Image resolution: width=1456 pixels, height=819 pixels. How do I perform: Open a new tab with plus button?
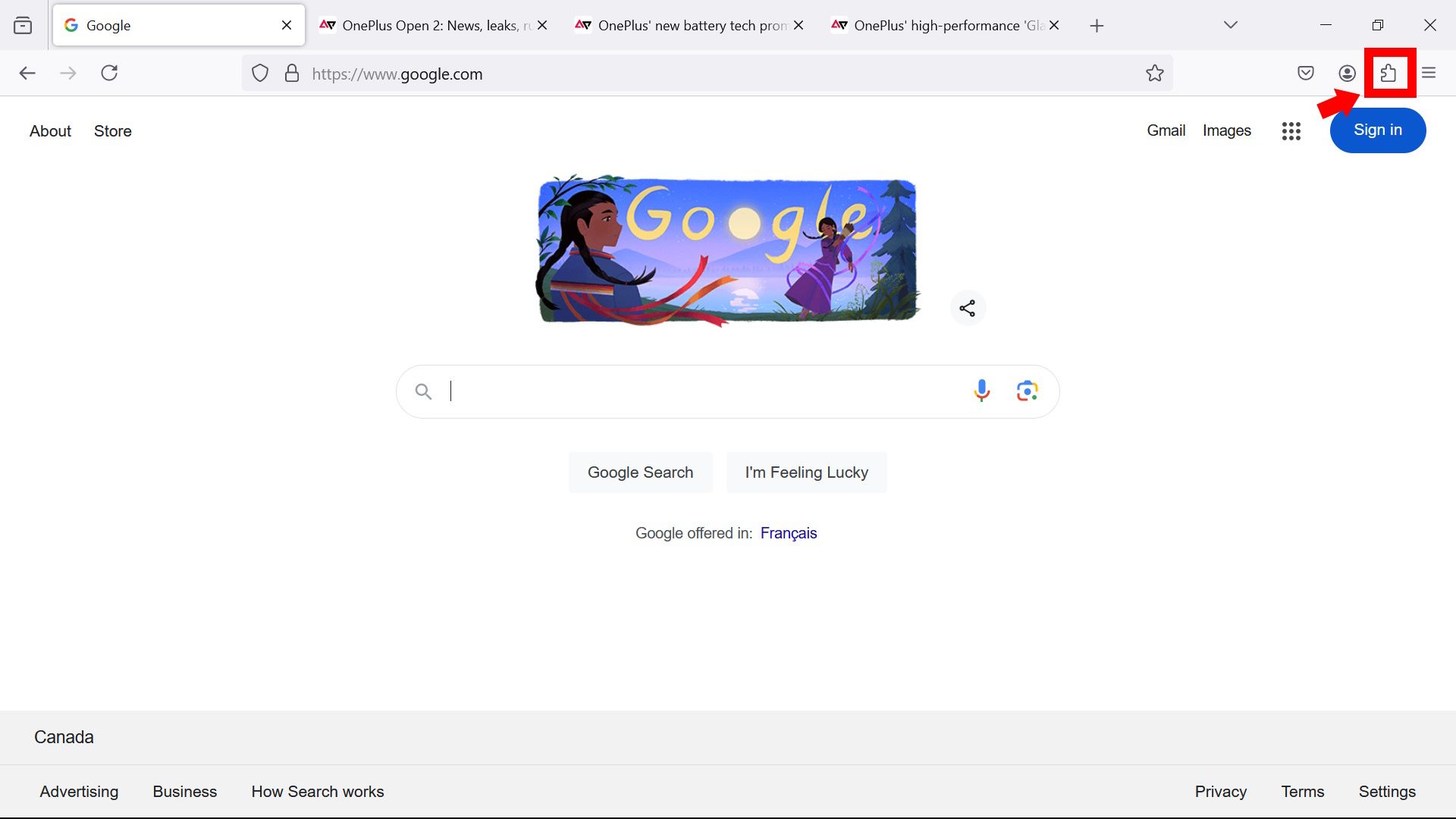pyautogui.click(x=1096, y=26)
